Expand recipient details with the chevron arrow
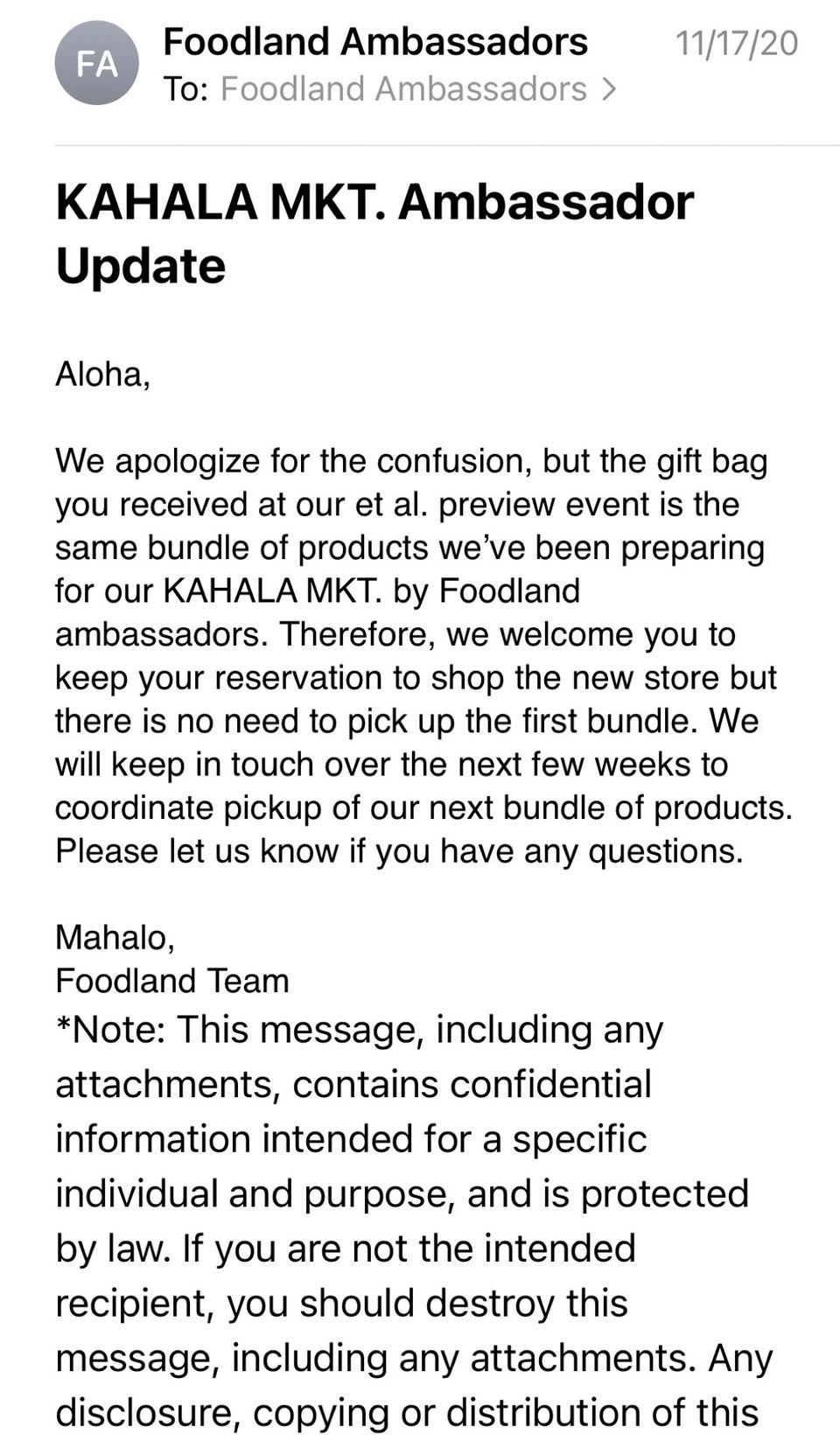Viewport: 840px width, 1441px height. [x=610, y=89]
